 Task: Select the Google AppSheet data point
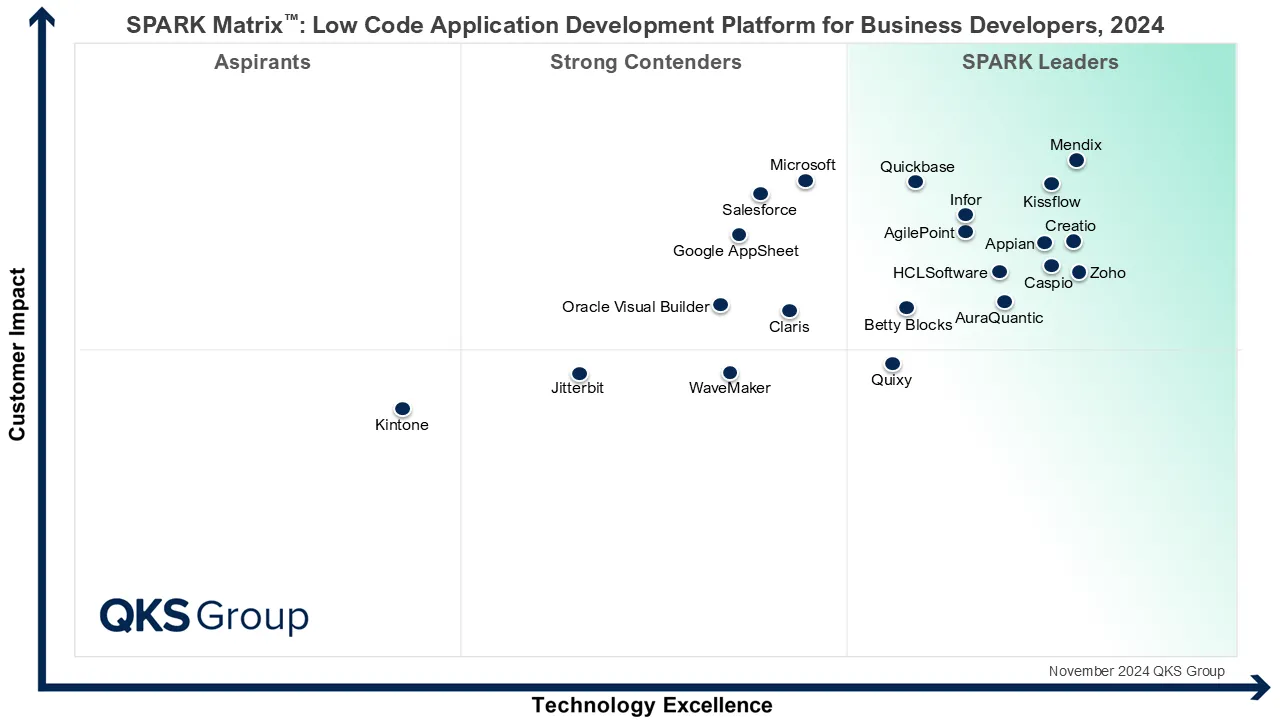coord(739,235)
